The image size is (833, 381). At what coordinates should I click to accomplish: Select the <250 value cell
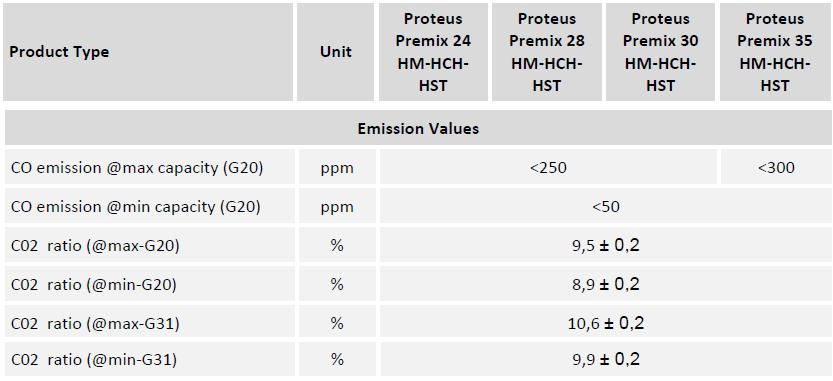click(x=548, y=167)
